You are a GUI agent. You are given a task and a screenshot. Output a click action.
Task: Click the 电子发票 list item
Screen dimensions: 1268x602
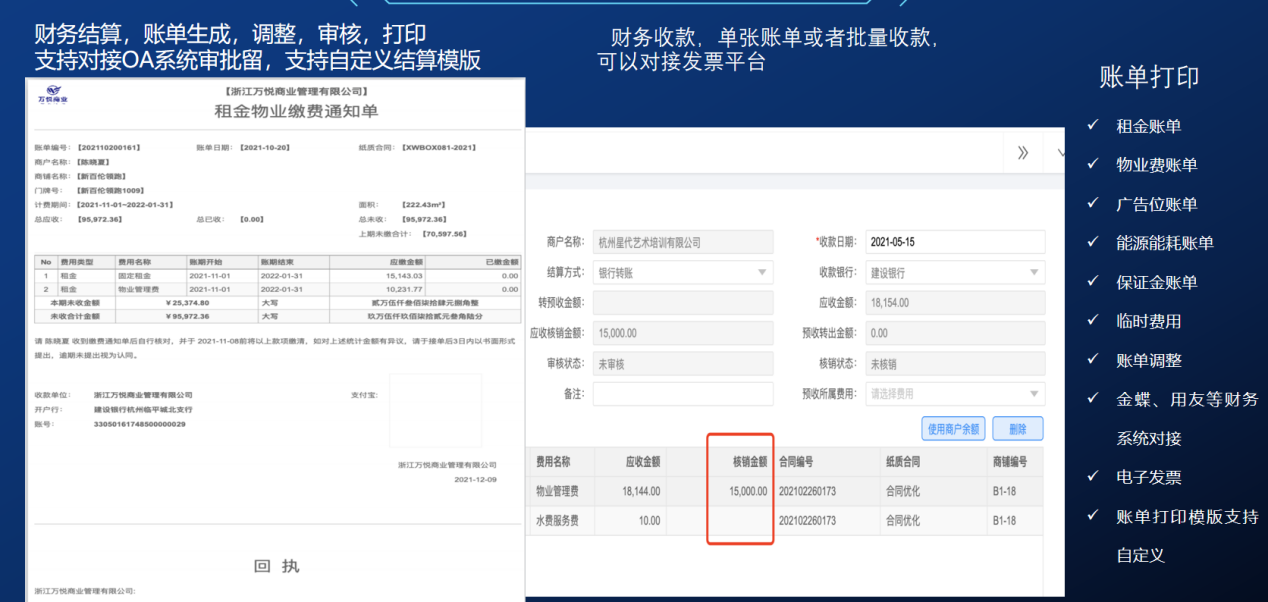pos(1149,477)
